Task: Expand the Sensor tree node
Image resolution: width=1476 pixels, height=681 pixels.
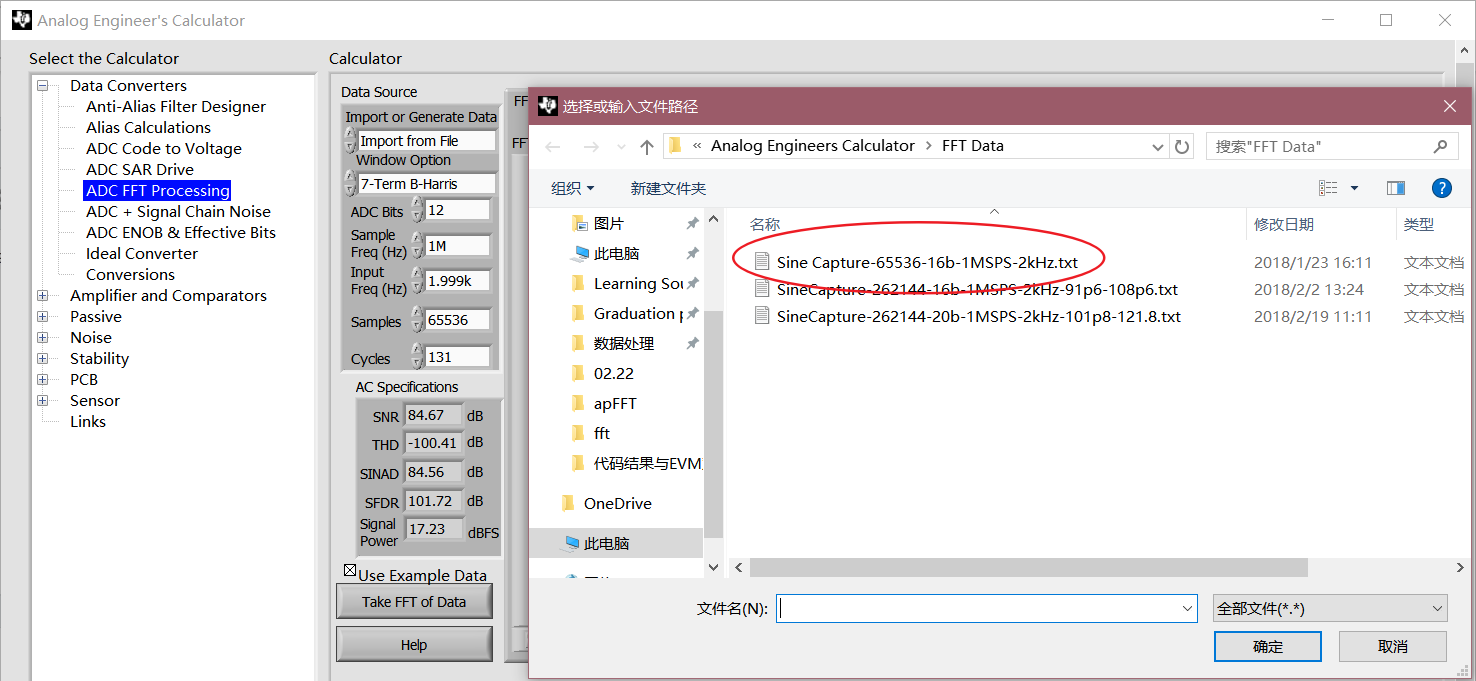Action: (43, 401)
